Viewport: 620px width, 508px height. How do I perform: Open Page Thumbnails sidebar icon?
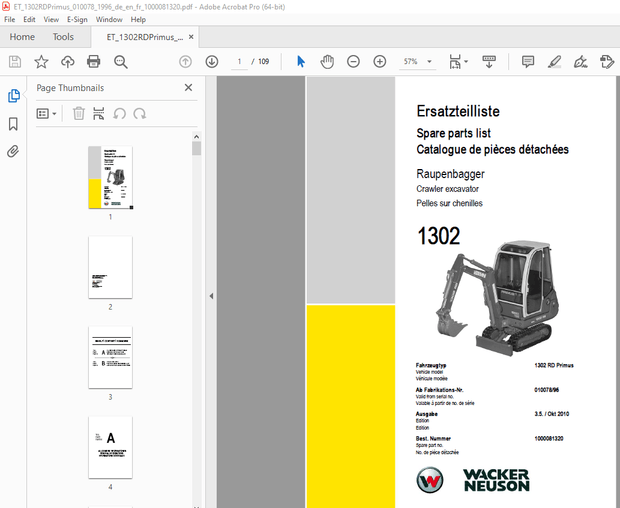click(13, 96)
